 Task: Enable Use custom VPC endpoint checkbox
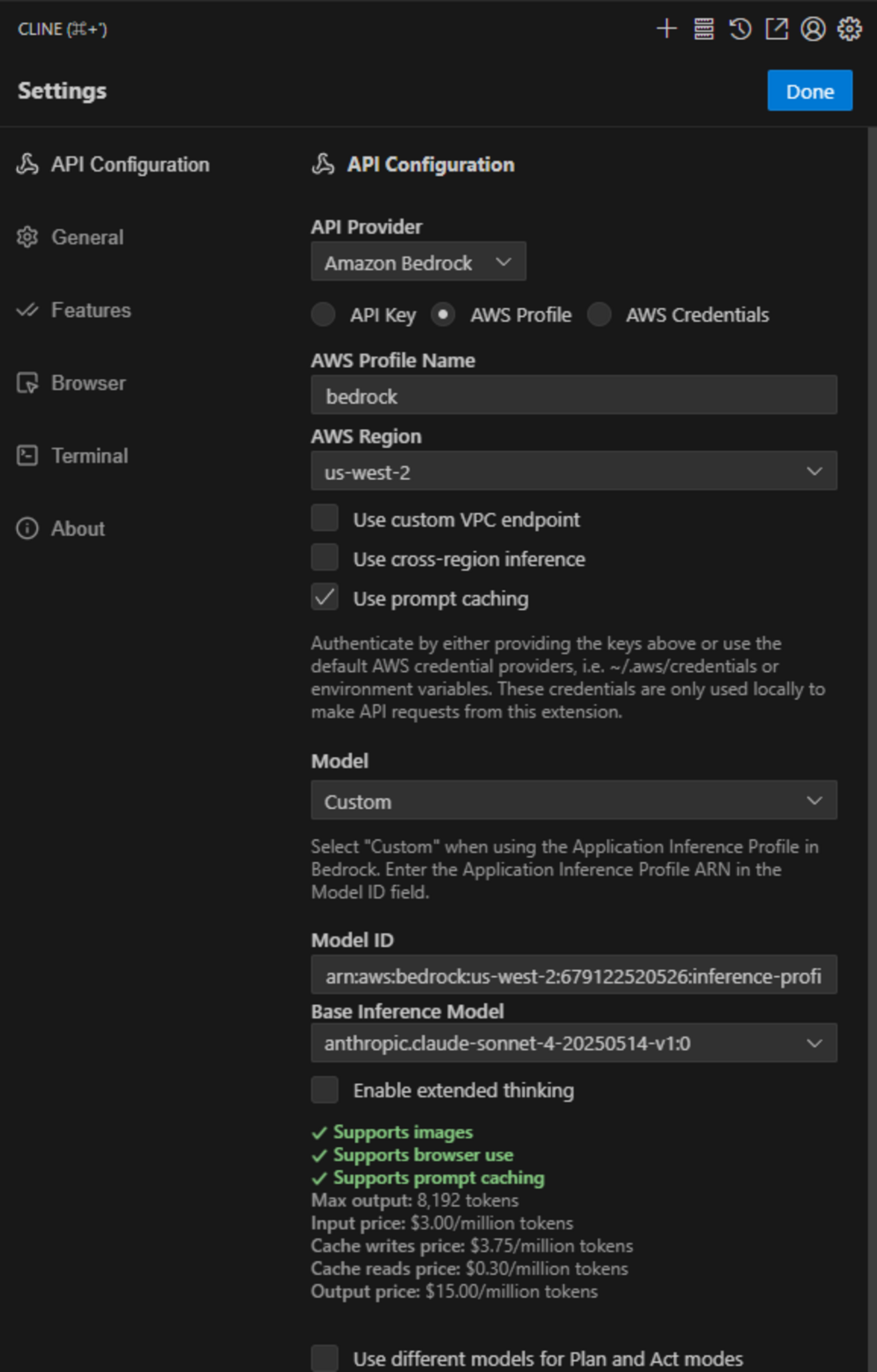point(325,519)
